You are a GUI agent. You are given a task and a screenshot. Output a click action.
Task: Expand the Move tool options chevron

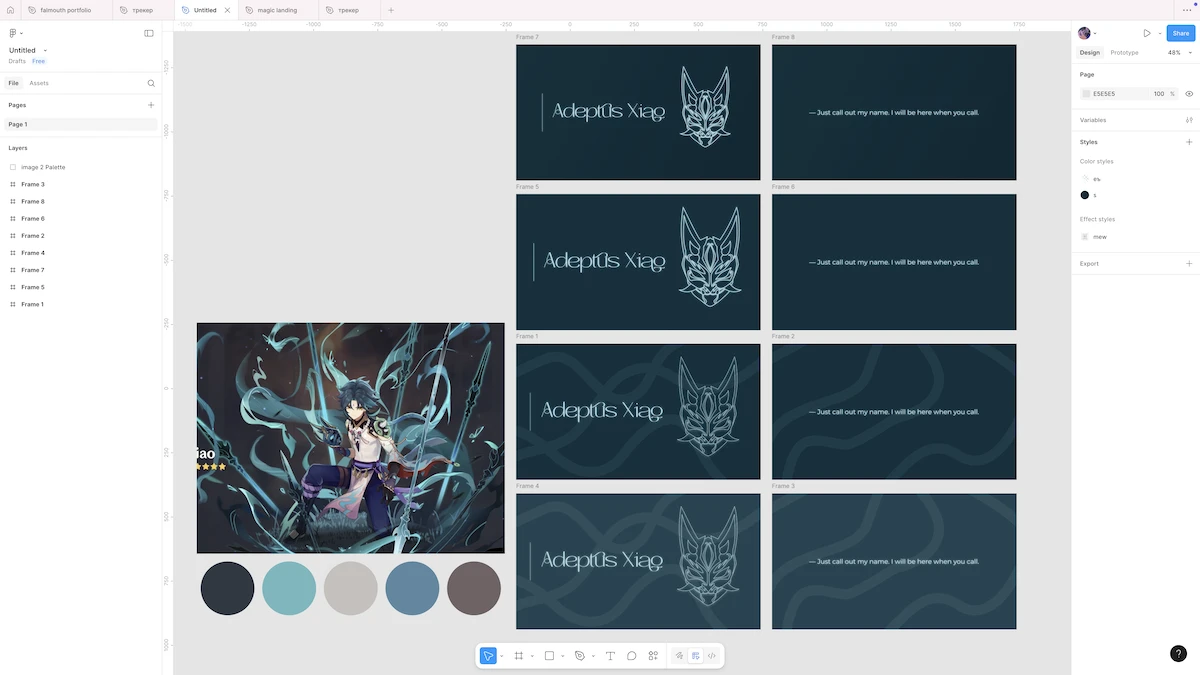point(502,656)
